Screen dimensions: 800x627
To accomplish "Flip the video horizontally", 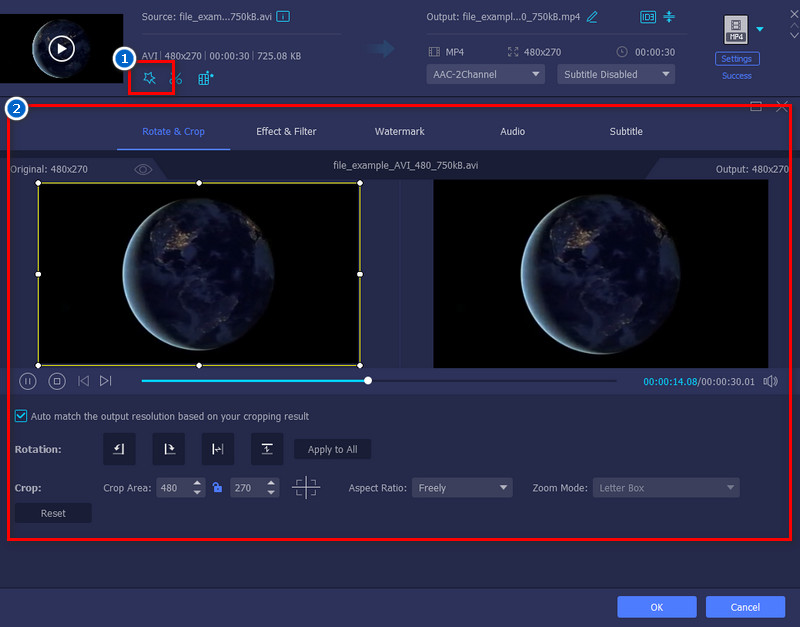I will click(x=217, y=449).
